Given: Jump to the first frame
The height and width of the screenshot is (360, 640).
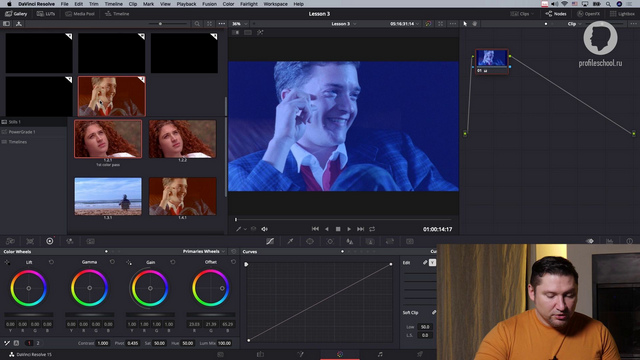Looking at the screenshot, I should tap(315, 229).
